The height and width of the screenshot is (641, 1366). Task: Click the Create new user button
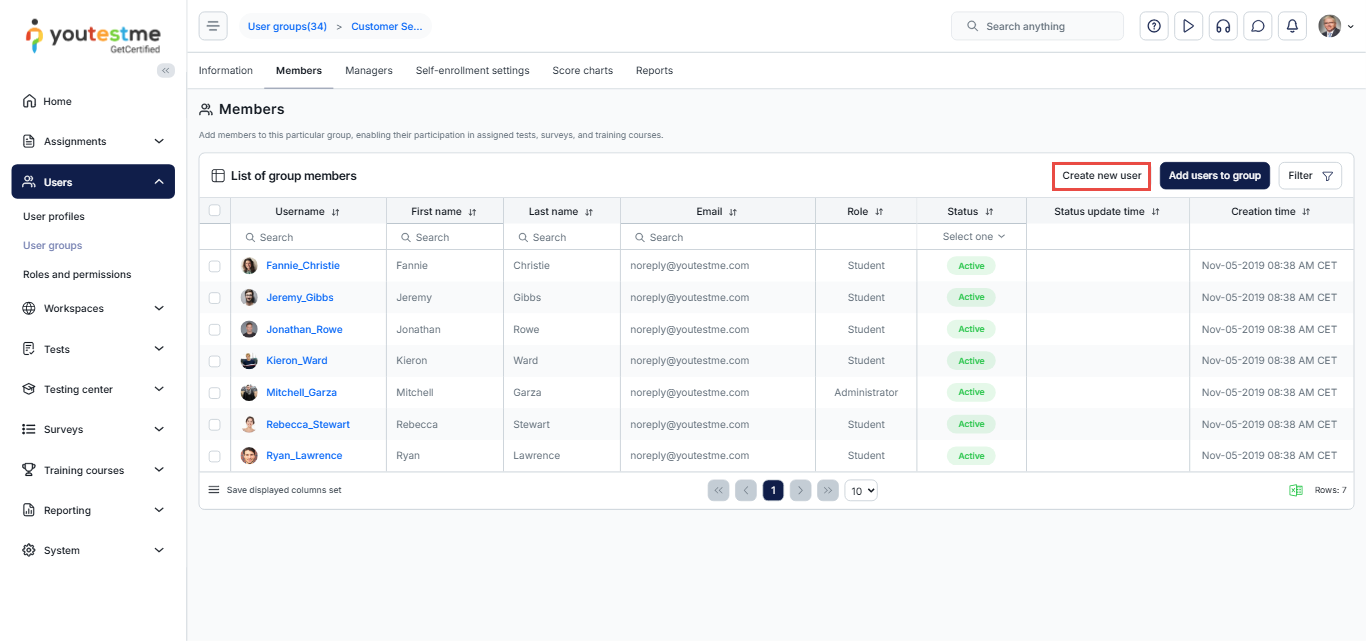[1101, 176]
